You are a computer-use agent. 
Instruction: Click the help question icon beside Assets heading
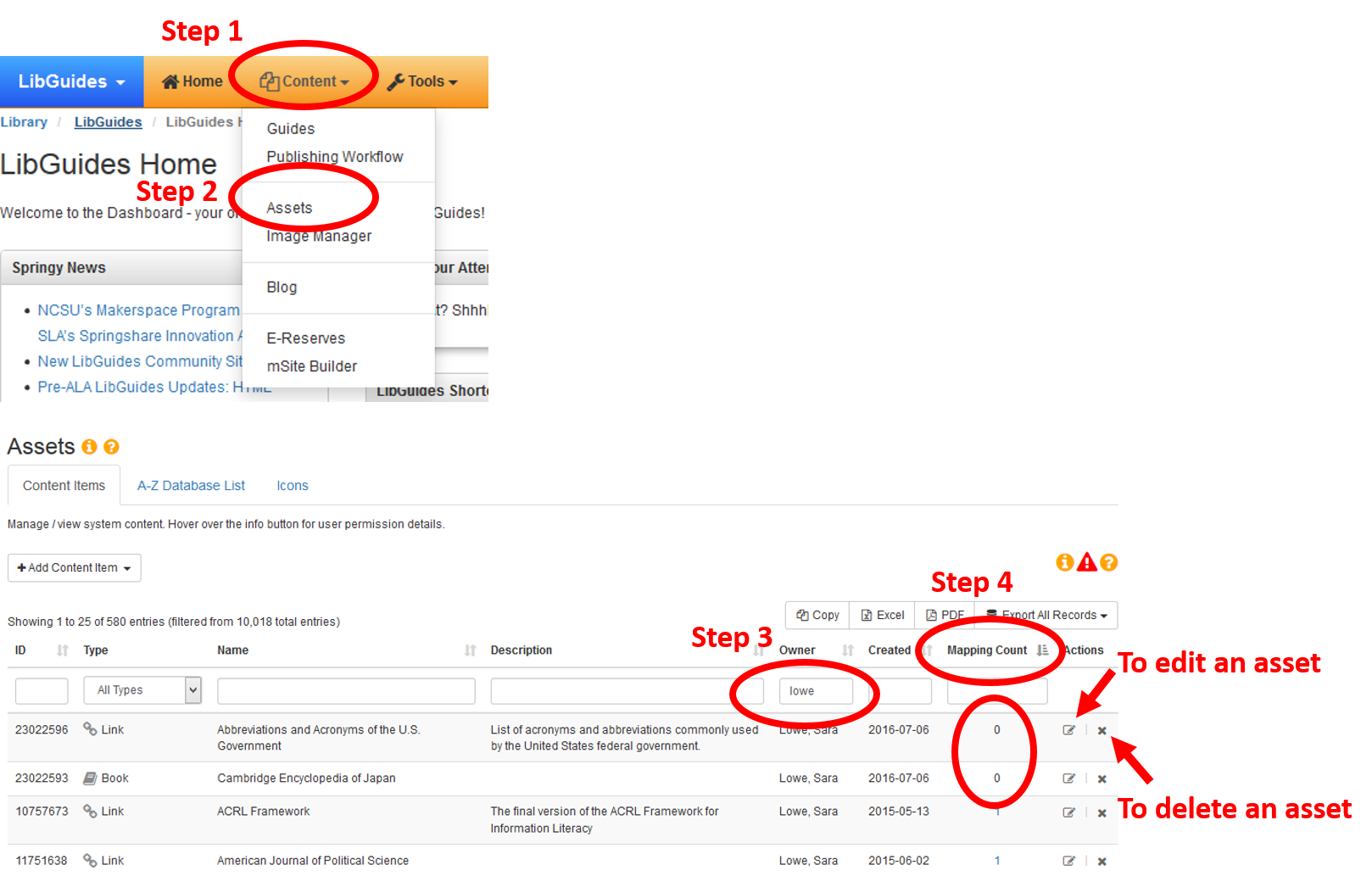pyautogui.click(x=111, y=447)
